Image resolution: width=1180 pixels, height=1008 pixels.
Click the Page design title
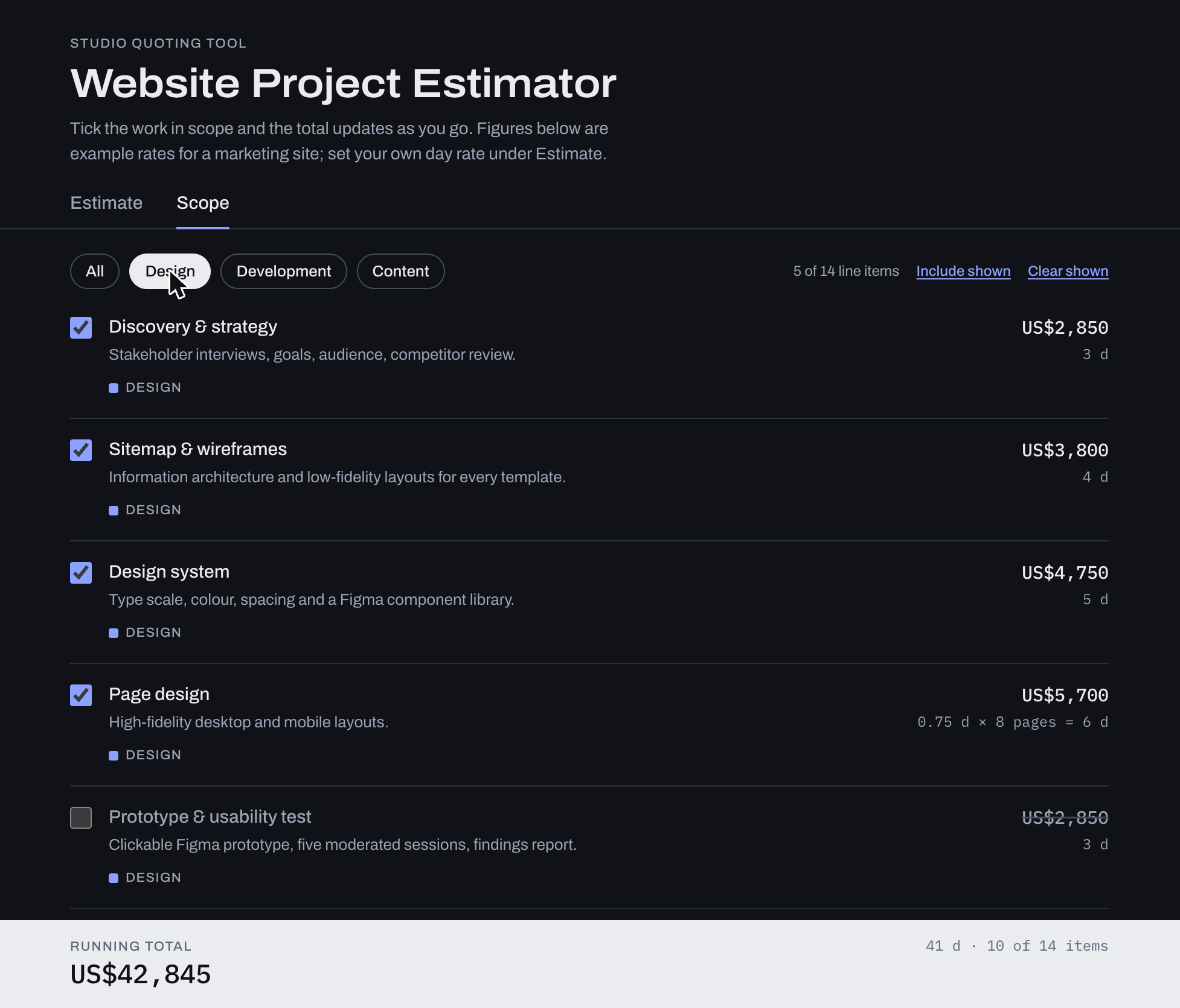pyautogui.click(x=159, y=694)
